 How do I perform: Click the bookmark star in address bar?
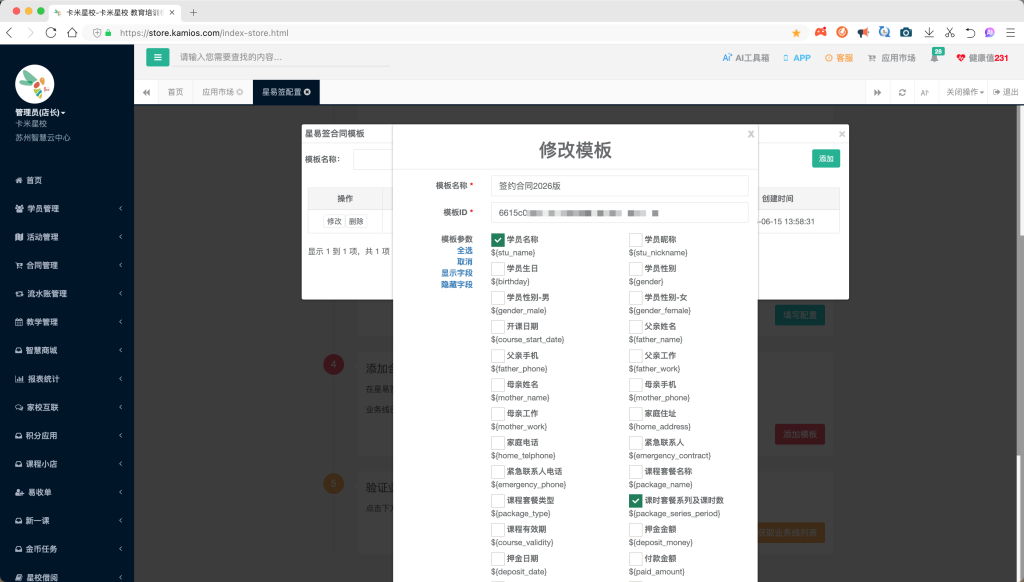tap(796, 33)
